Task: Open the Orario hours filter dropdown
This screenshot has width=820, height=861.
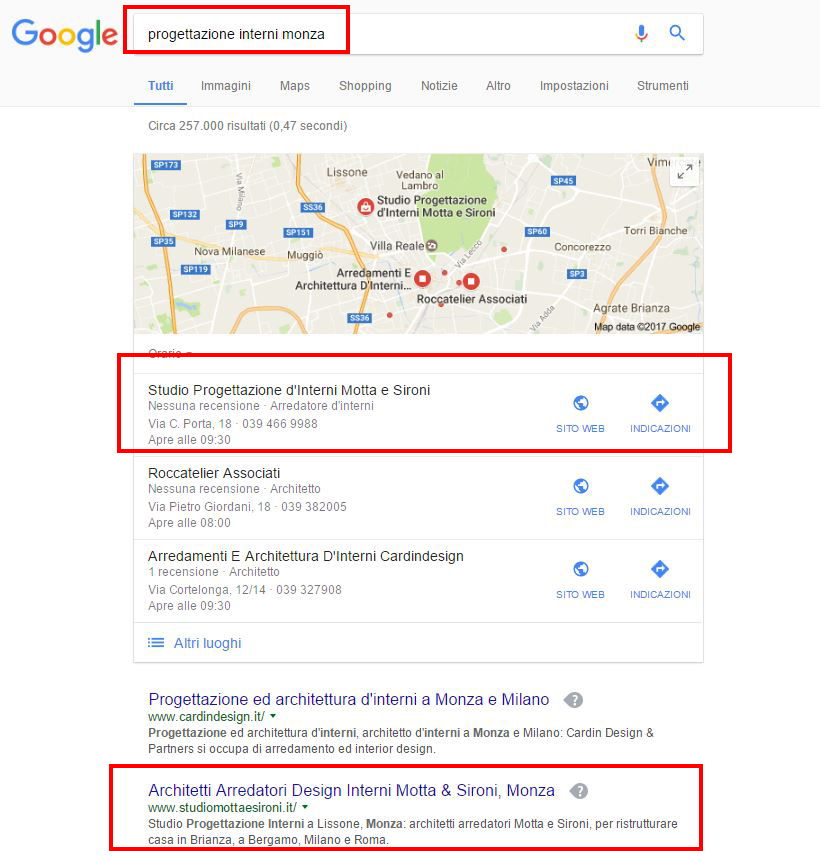Action: tap(170, 352)
